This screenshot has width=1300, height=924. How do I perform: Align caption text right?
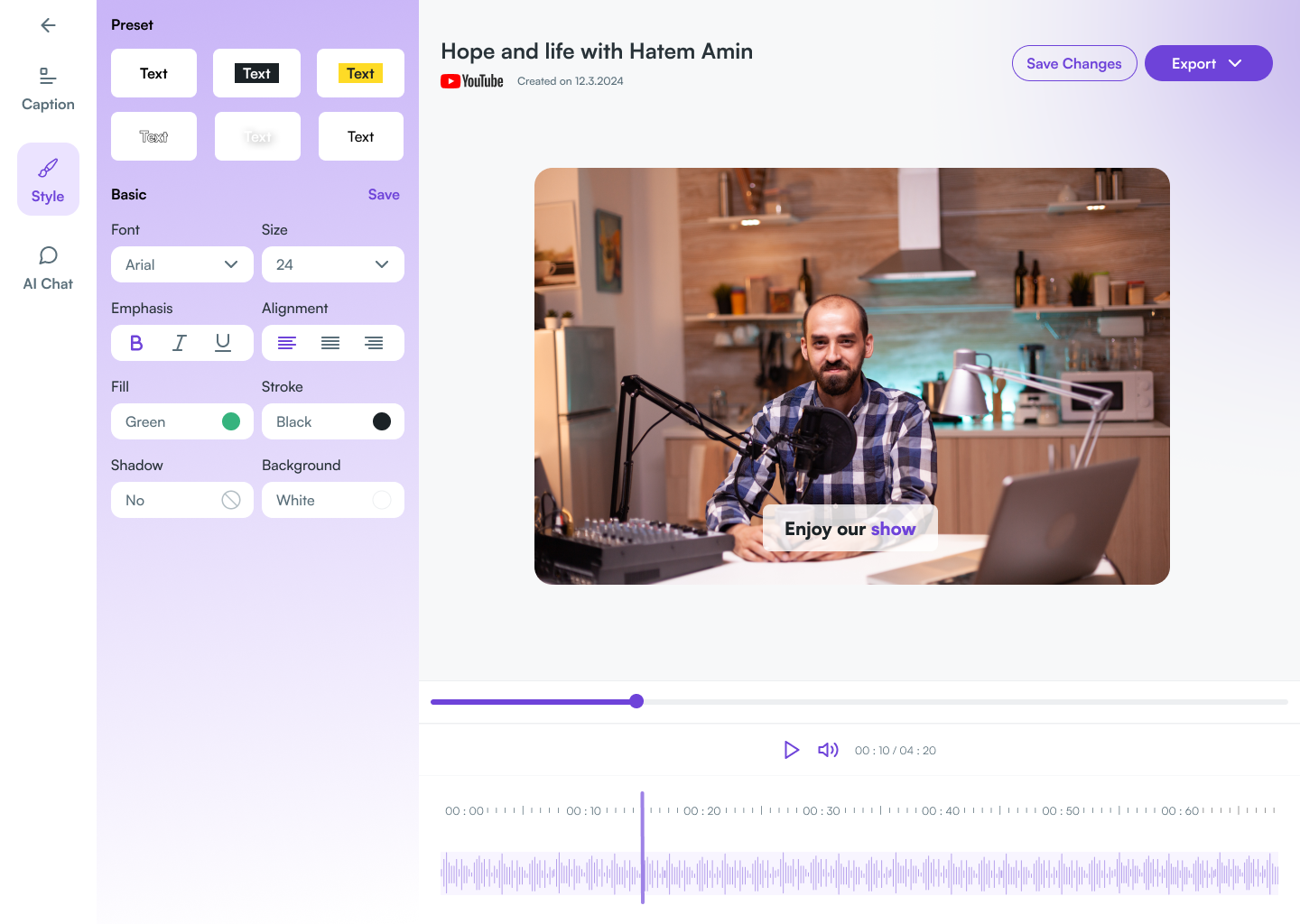pyautogui.click(x=374, y=343)
